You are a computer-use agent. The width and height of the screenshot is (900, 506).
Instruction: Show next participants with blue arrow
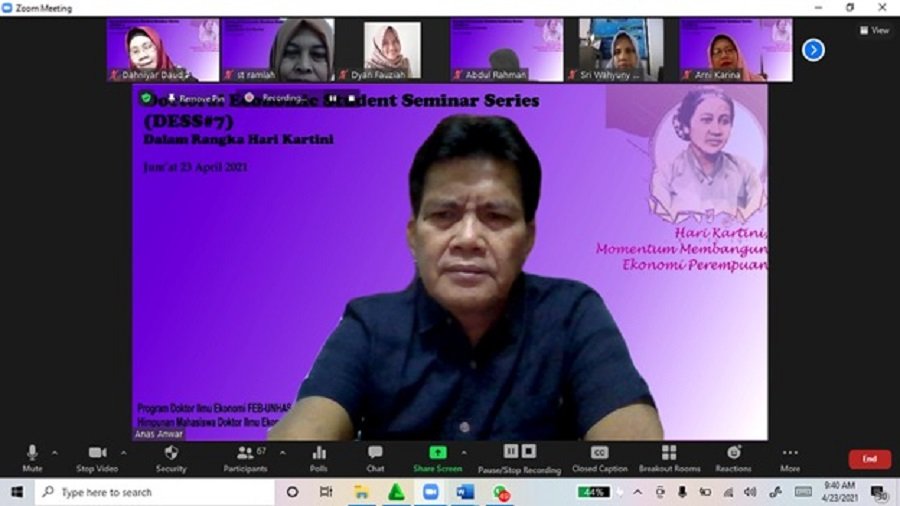tap(813, 50)
